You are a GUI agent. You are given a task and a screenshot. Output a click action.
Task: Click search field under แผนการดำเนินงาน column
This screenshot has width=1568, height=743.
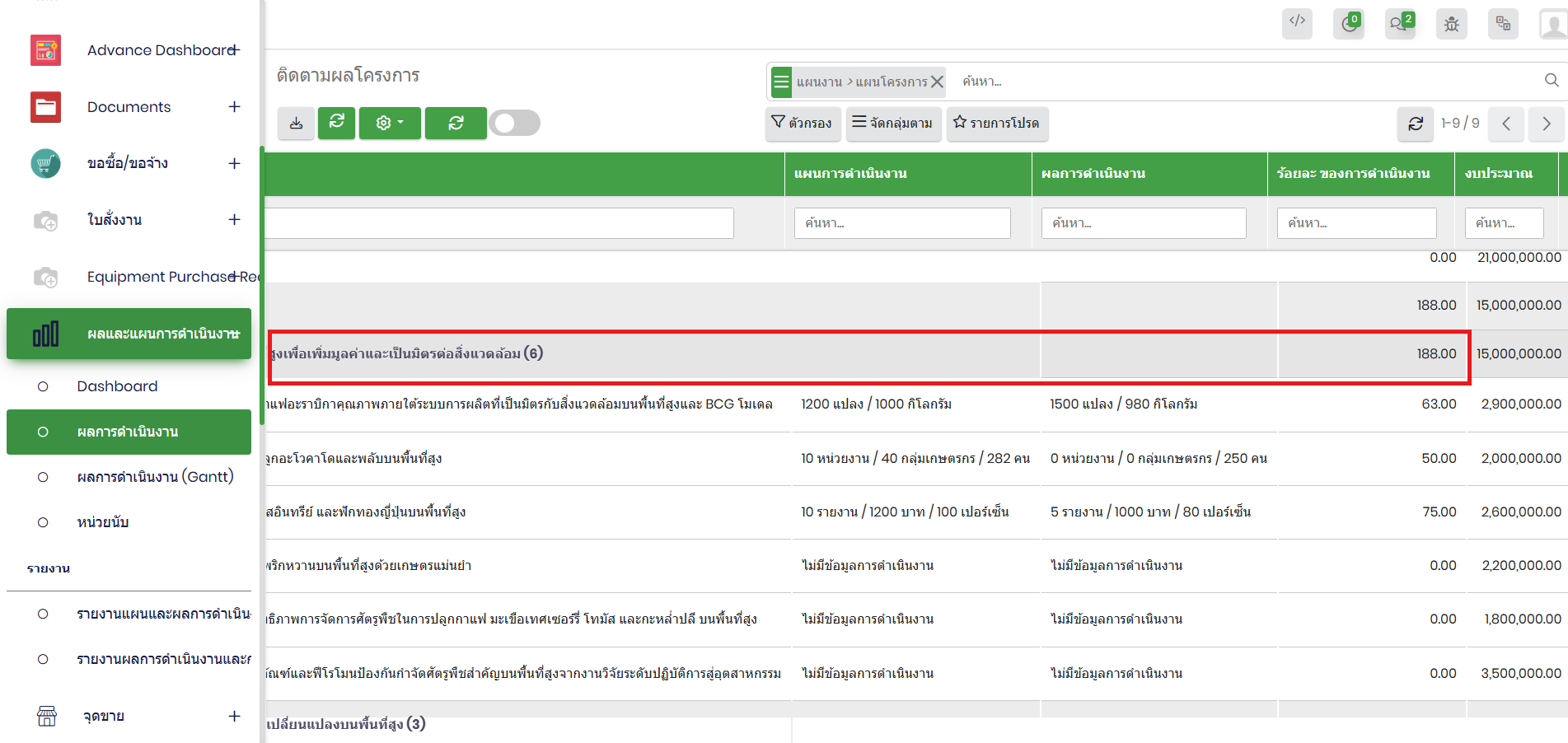902,223
